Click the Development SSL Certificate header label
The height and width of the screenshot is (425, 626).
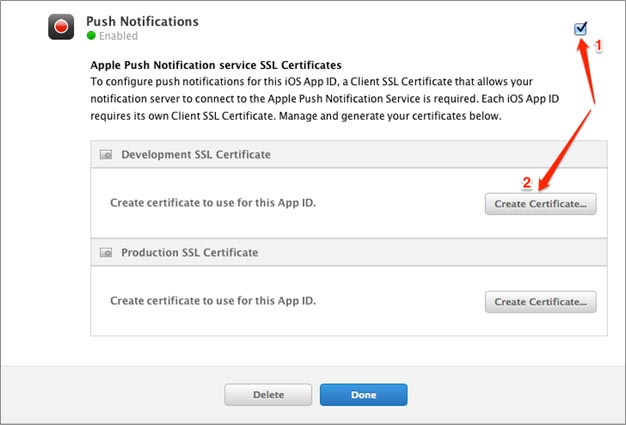[x=196, y=154]
